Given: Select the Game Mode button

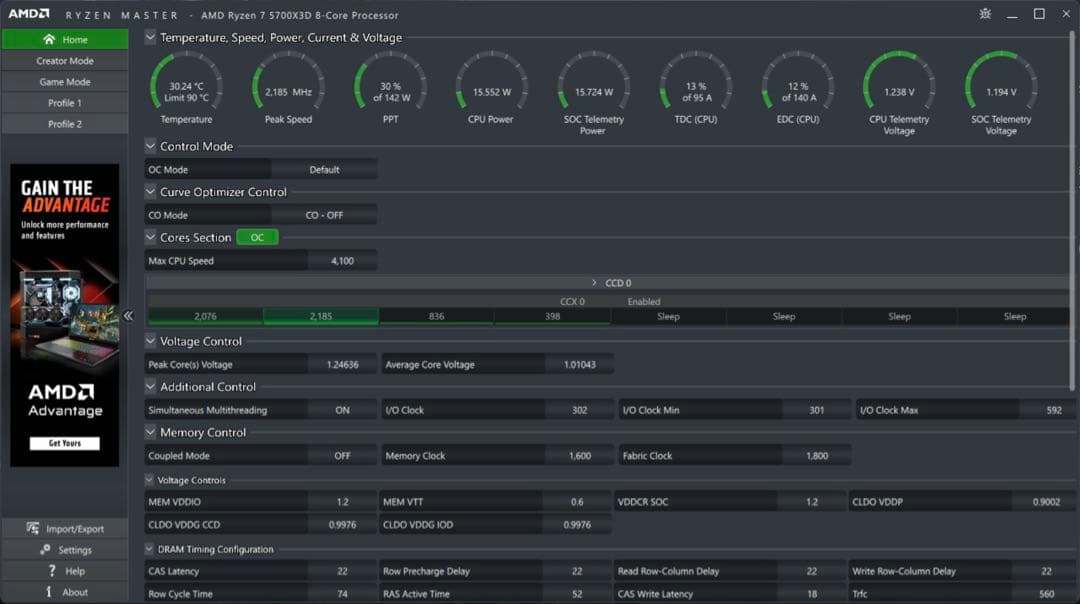Looking at the screenshot, I should click(x=65, y=82).
